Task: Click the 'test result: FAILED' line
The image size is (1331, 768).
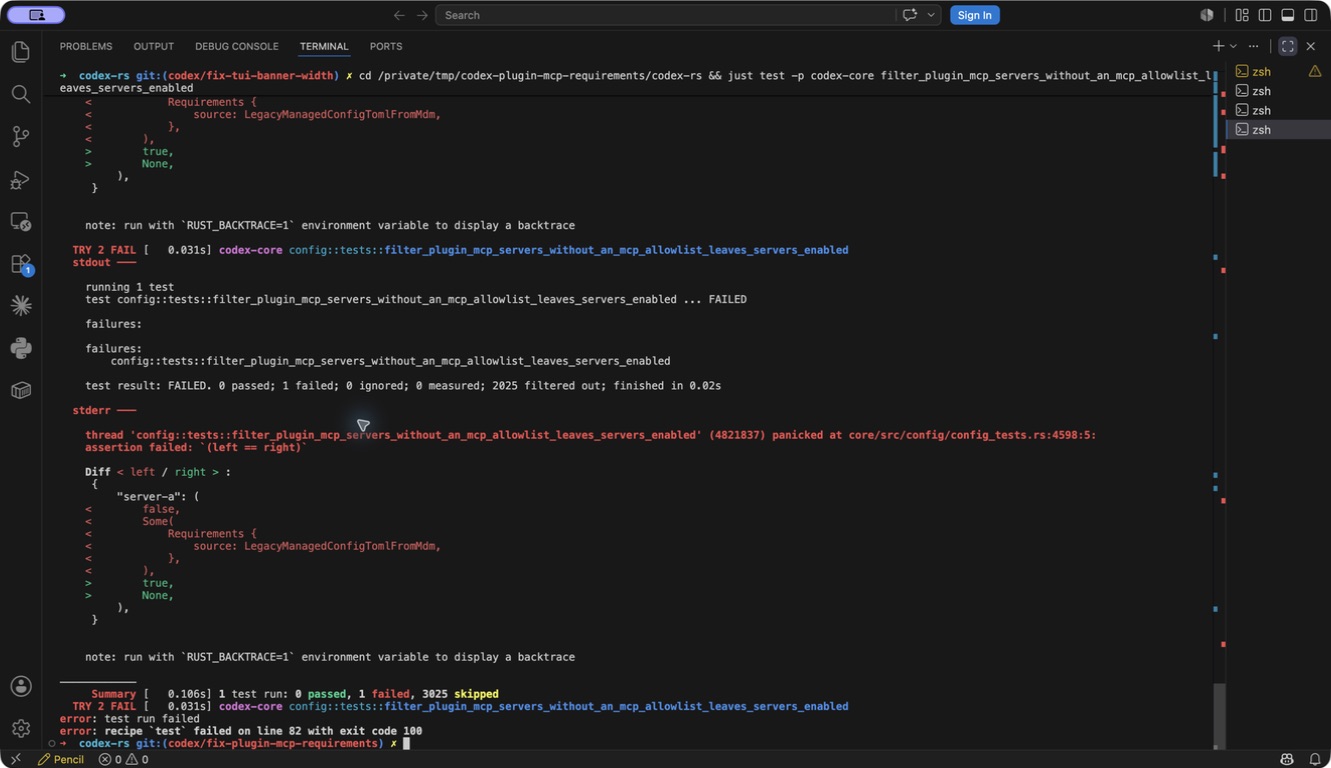Action: coord(403,385)
